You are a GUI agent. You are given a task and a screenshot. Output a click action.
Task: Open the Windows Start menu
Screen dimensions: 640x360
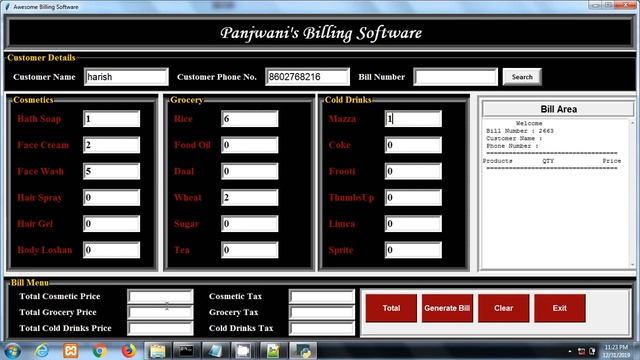point(12,351)
